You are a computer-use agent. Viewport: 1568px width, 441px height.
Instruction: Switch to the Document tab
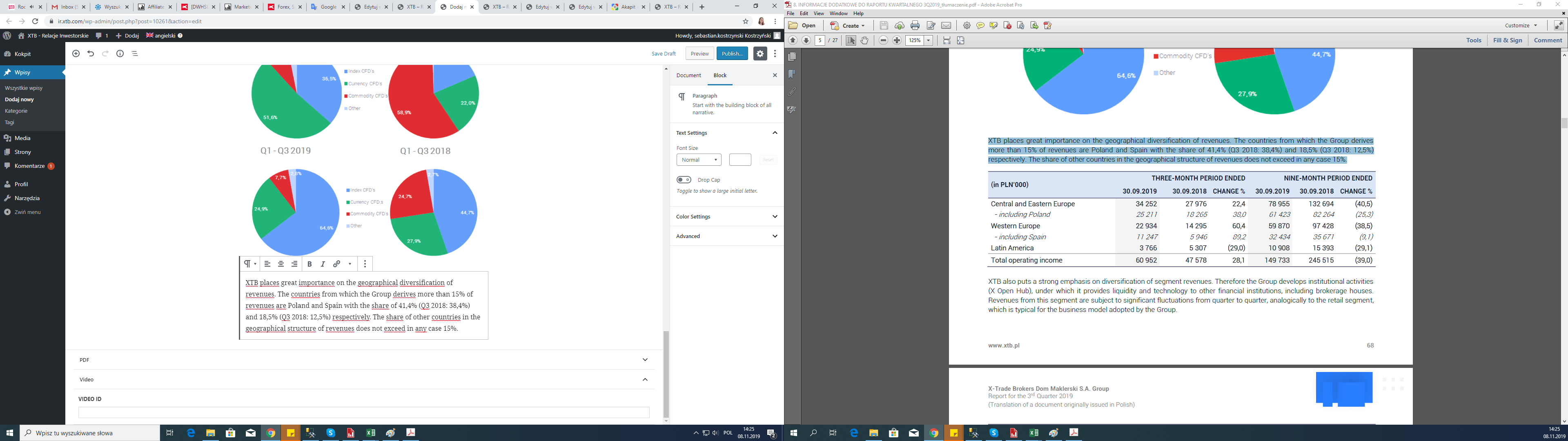[x=688, y=76]
